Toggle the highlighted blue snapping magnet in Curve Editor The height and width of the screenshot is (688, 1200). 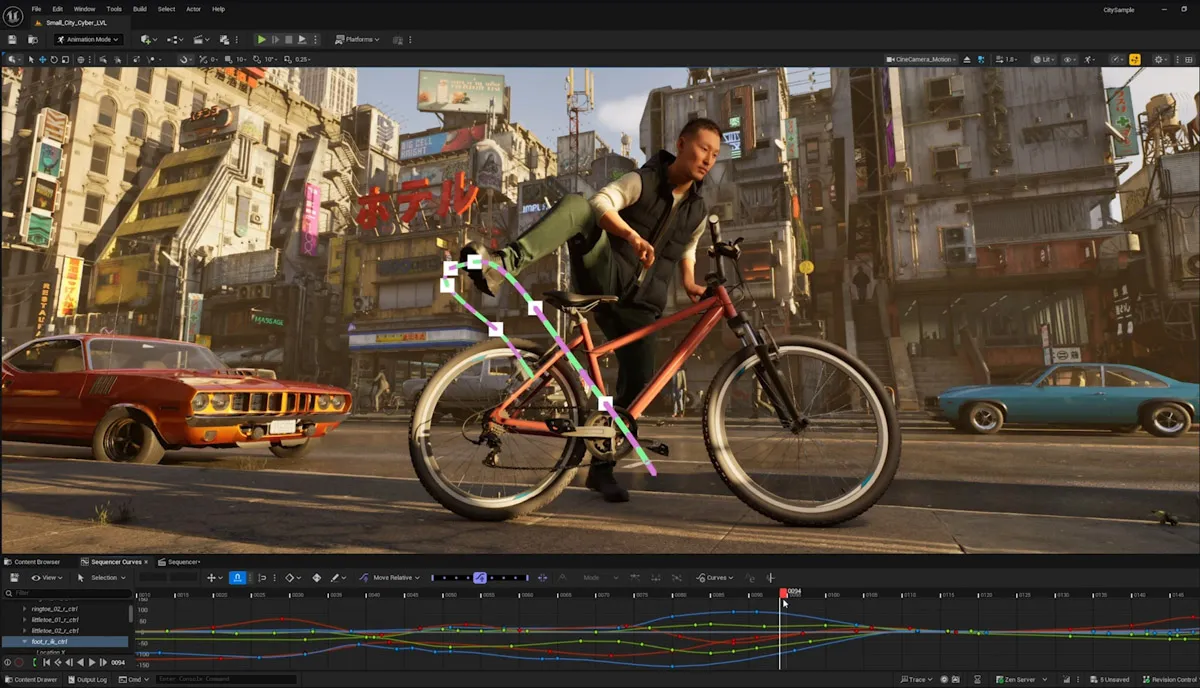tap(237, 577)
